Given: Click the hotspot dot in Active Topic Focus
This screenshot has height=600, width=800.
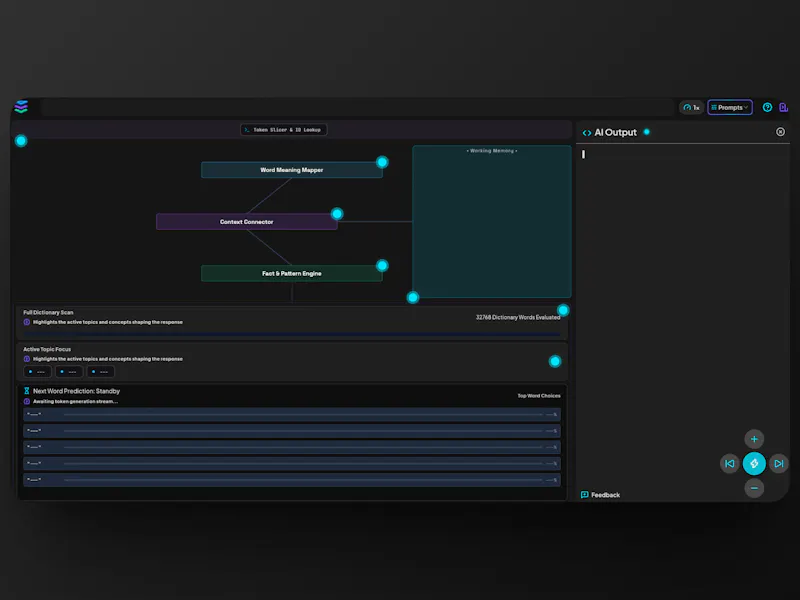Looking at the screenshot, I should 555,361.
